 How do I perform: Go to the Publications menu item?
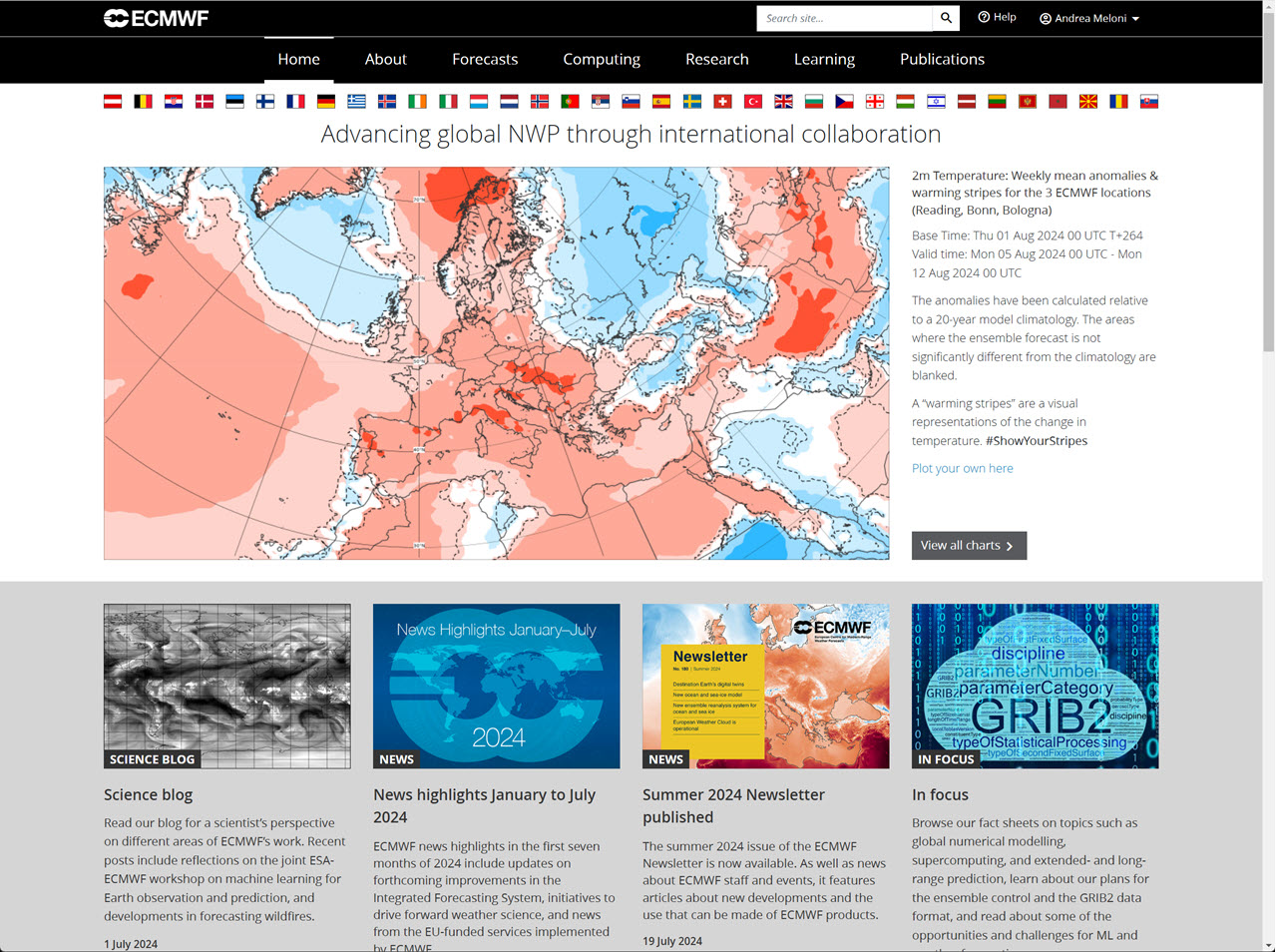pyautogui.click(x=942, y=59)
